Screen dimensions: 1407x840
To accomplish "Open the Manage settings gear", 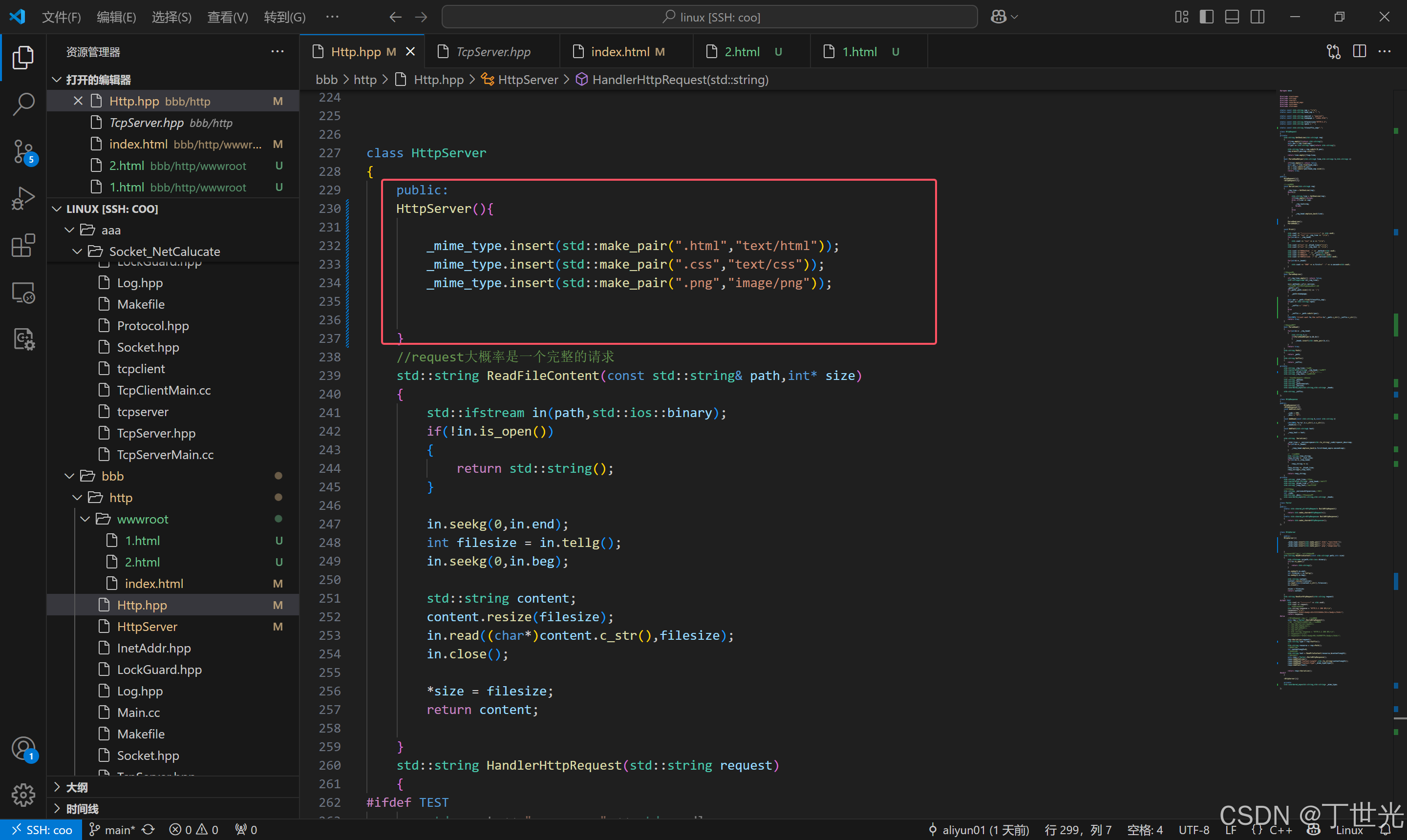I will point(23,795).
